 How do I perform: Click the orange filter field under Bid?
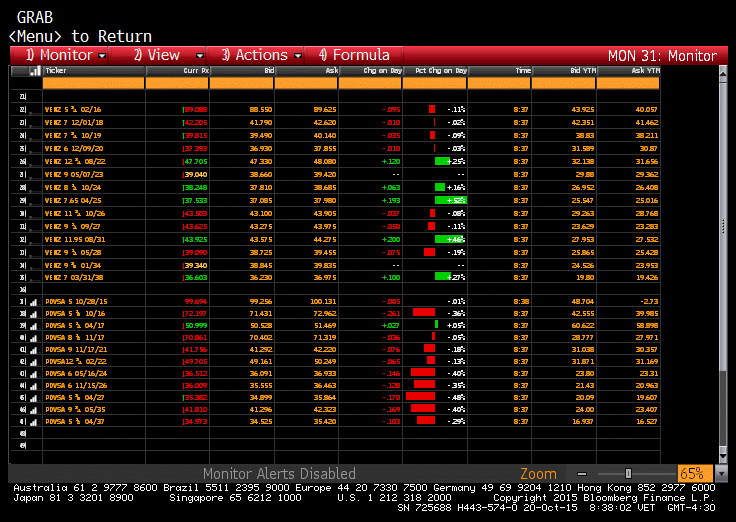[241, 83]
